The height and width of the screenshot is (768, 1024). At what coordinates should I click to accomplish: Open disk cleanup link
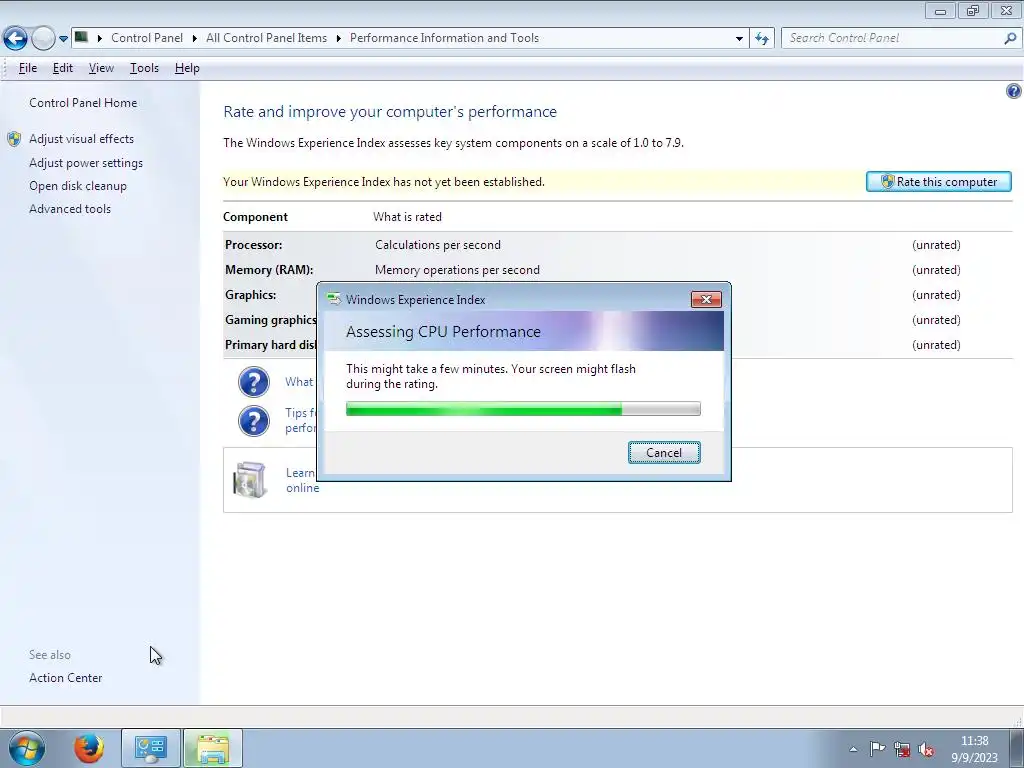pos(78,185)
